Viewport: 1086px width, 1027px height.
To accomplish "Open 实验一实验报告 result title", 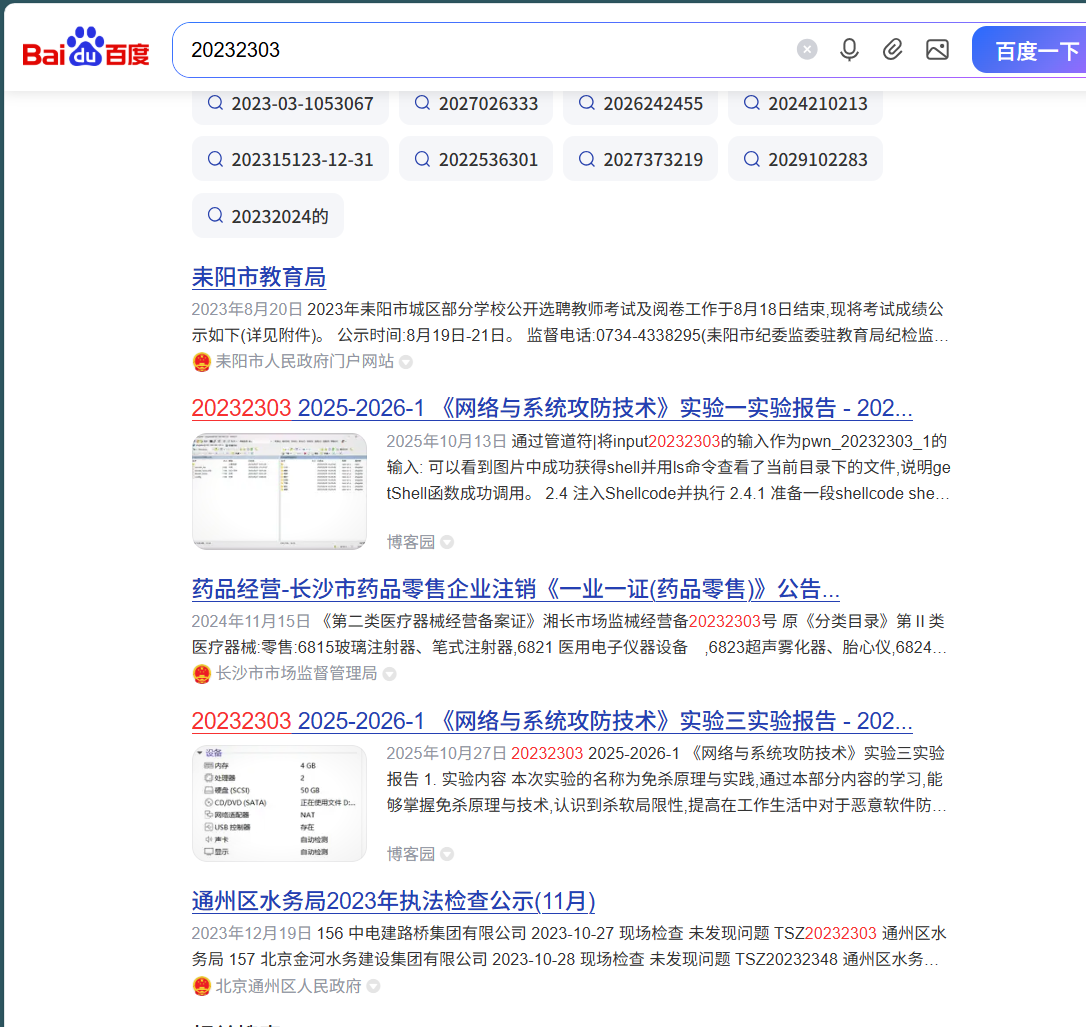I will point(552,408).
